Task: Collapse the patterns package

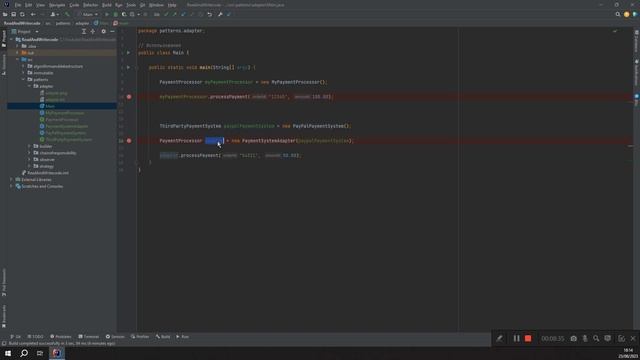Action: pos(24,80)
